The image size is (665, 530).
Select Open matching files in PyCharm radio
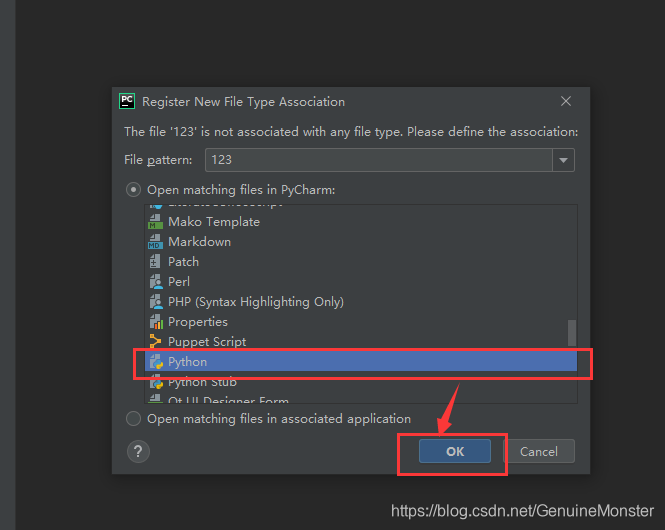point(133,190)
